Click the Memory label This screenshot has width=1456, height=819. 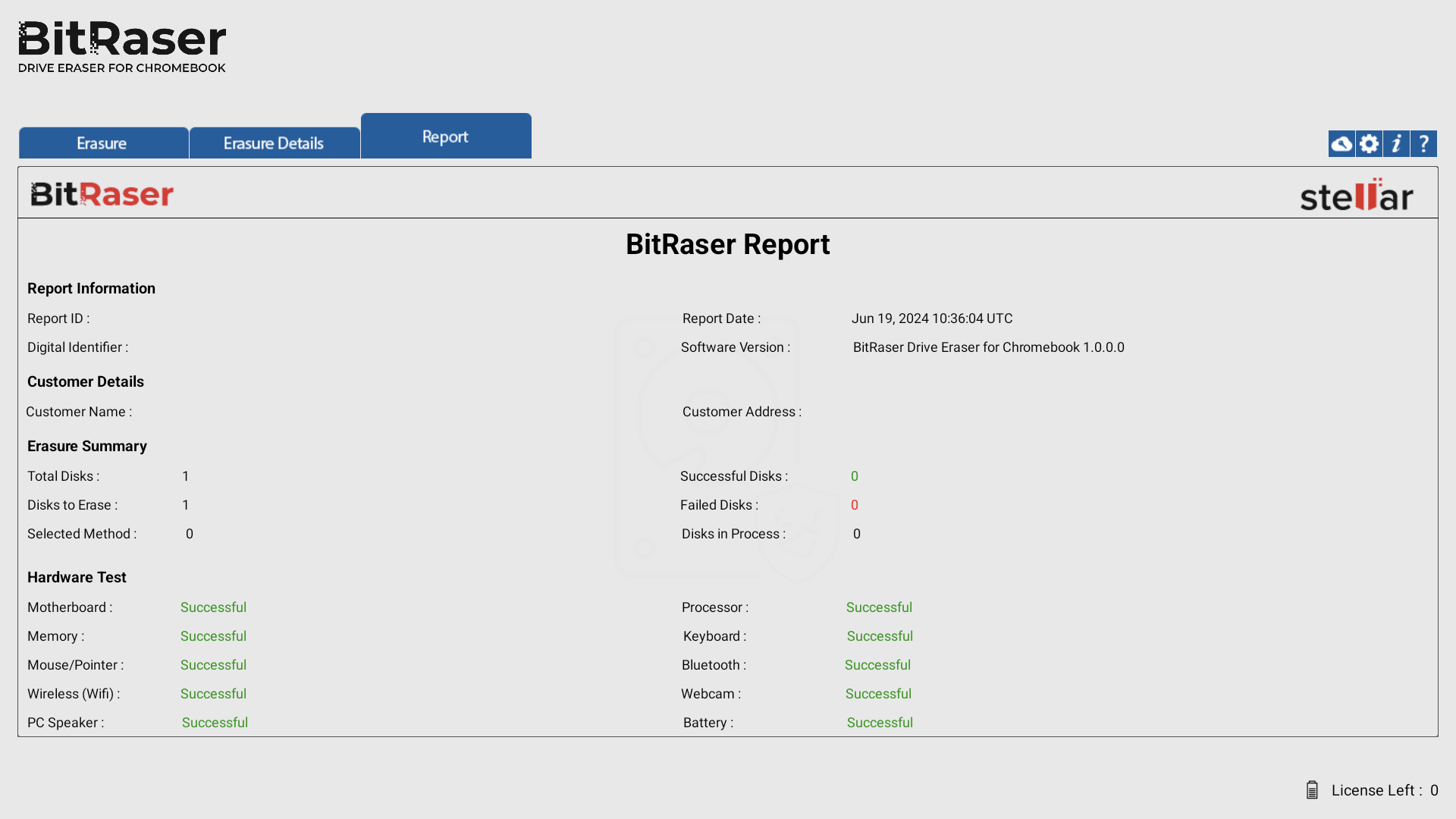(x=55, y=636)
